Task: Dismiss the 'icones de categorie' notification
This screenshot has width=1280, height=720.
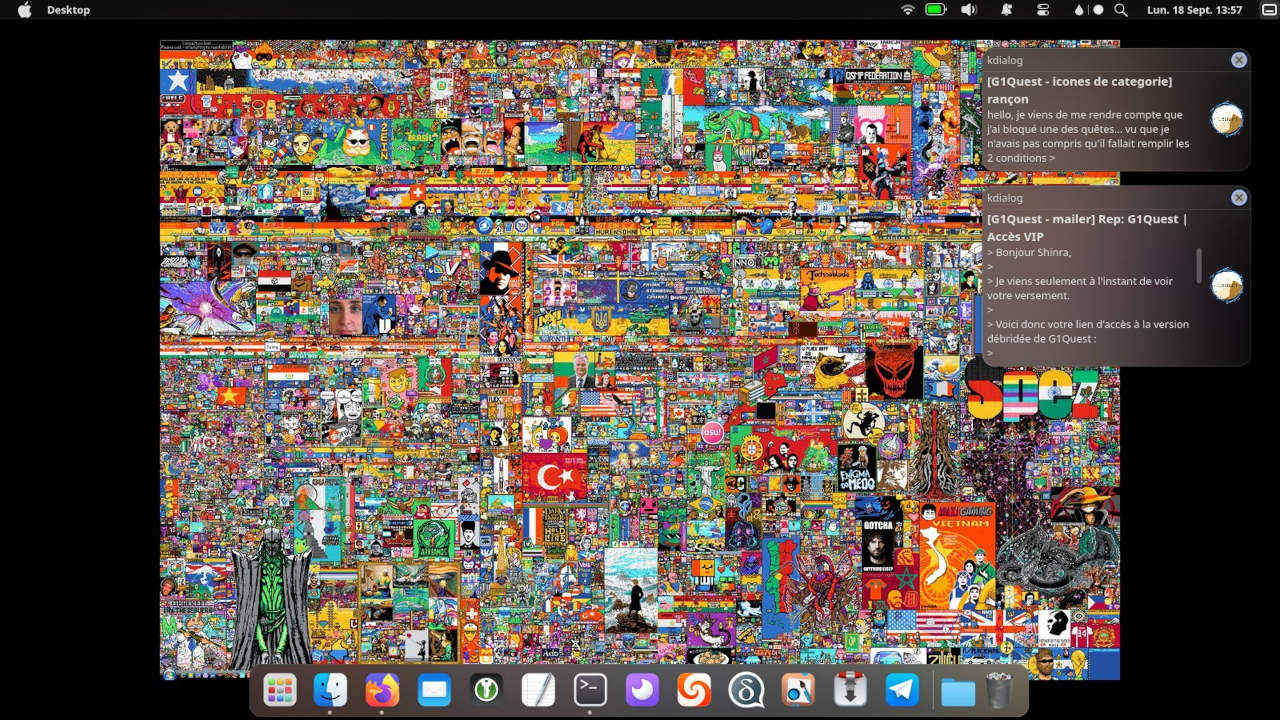Action: click(1239, 60)
